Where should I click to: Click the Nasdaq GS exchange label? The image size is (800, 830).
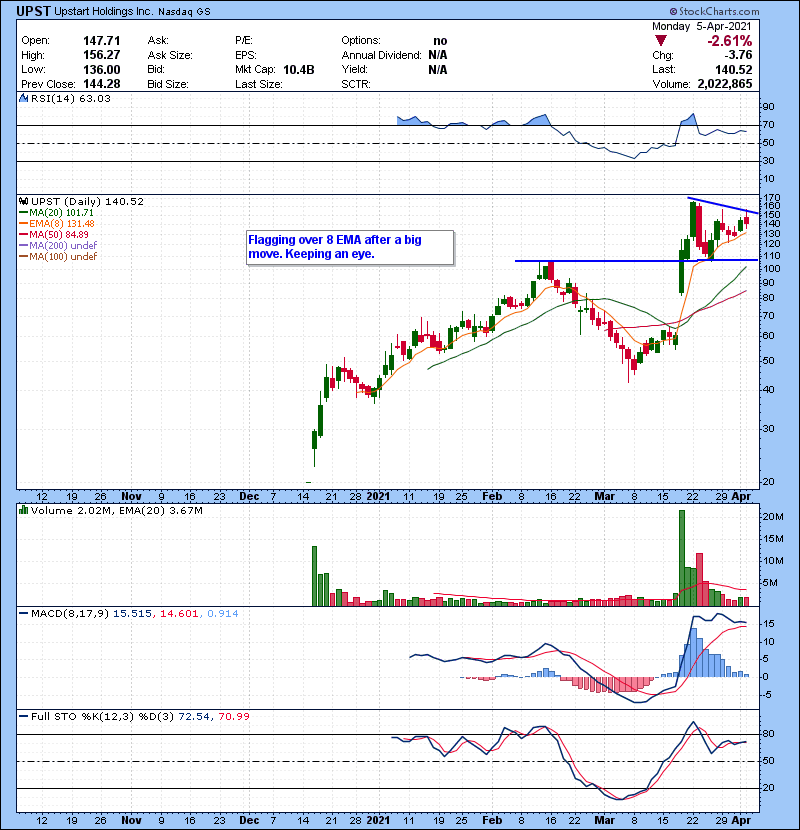[184, 12]
